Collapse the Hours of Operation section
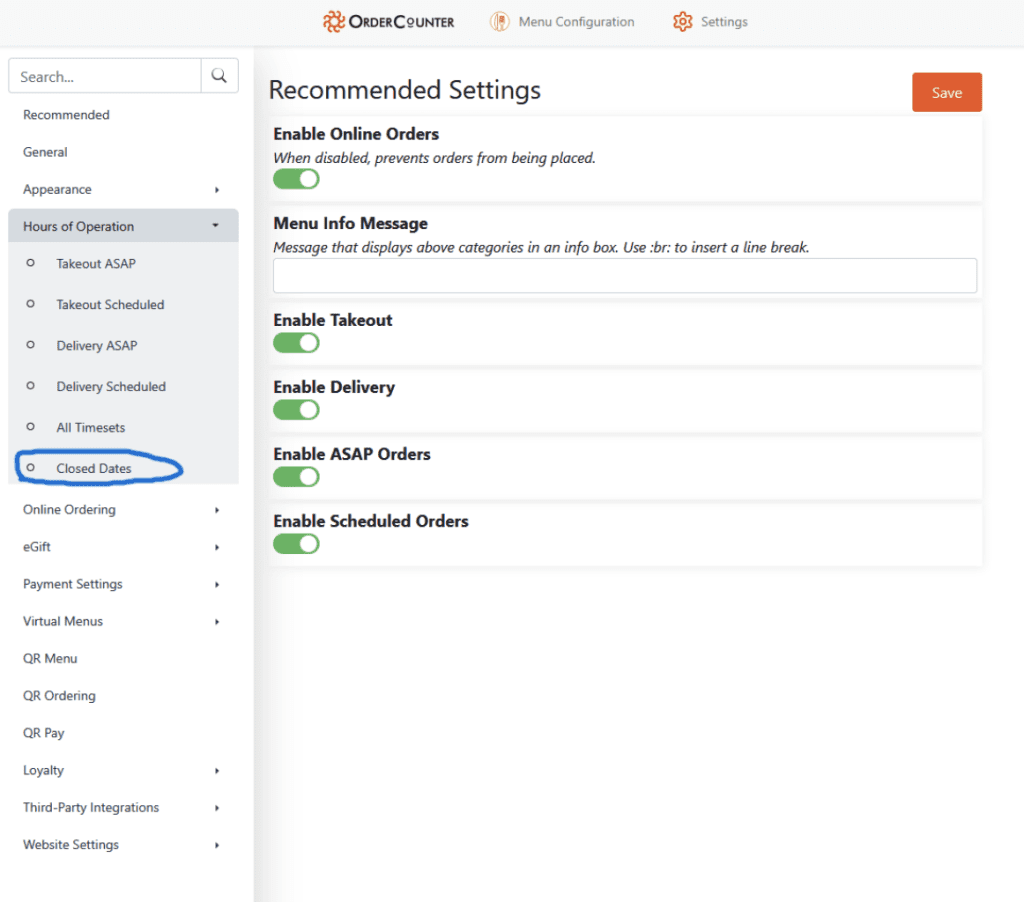 pyautogui.click(x=216, y=226)
